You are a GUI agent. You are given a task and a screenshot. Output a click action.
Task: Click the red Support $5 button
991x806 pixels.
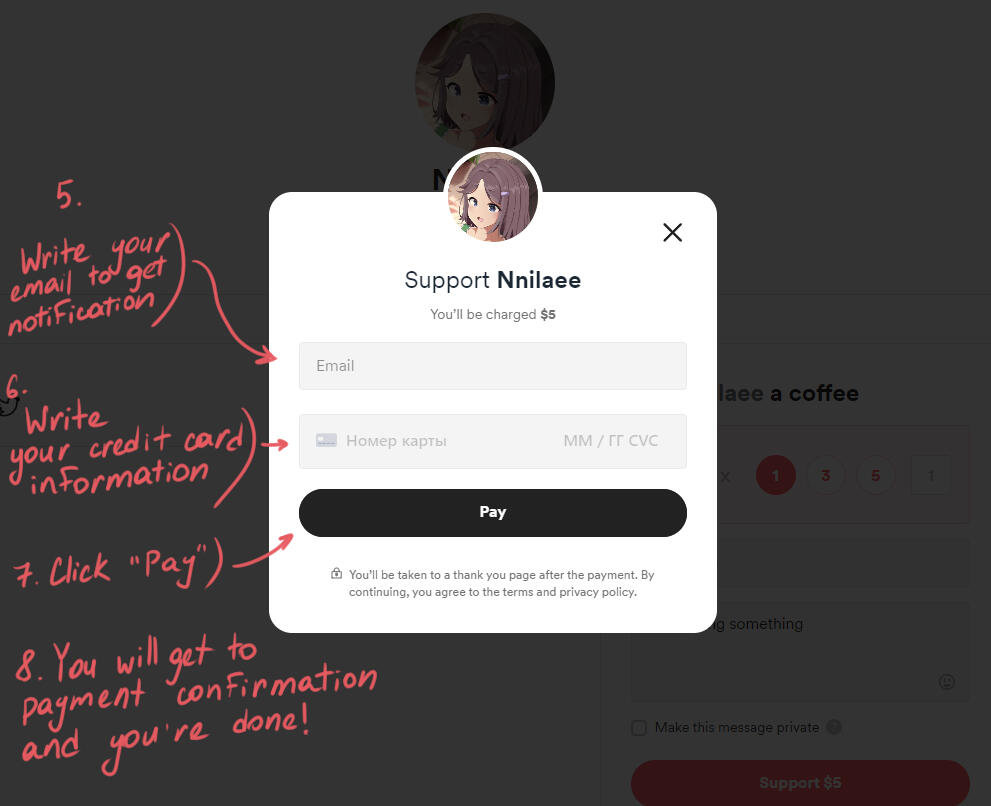tap(799, 783)
